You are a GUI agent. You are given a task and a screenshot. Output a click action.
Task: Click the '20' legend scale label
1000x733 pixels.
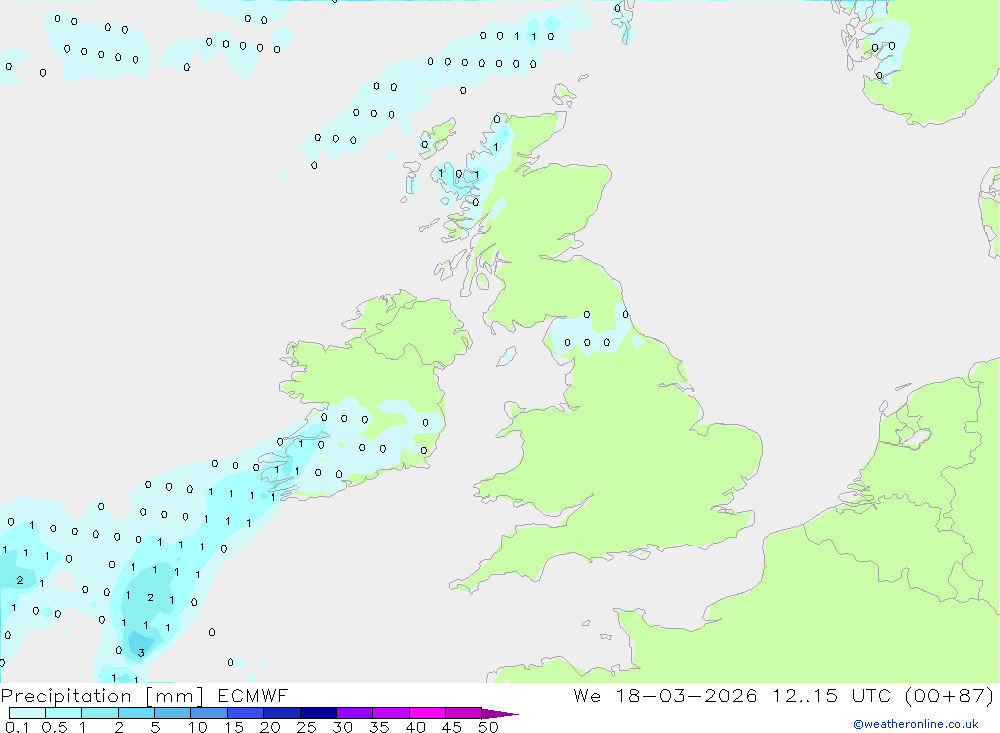click(270, 727)
